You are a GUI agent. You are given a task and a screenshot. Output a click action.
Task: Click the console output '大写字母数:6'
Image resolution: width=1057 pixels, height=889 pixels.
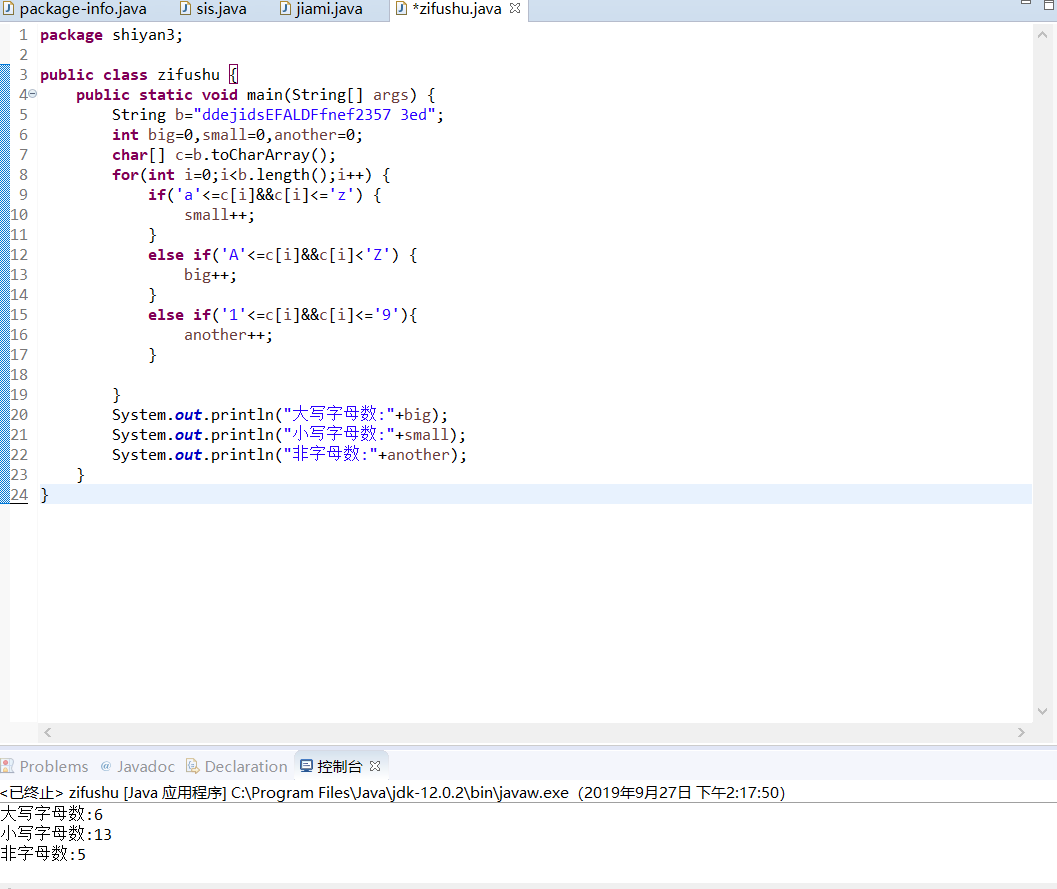[52, 814]
